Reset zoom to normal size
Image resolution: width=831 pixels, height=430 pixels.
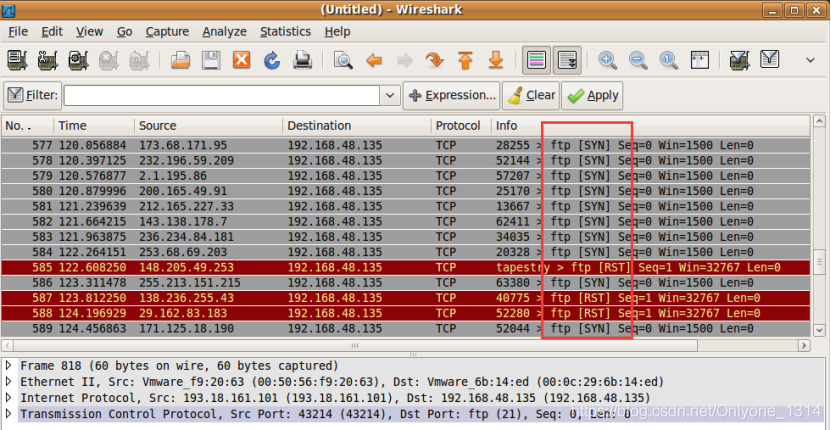(669, 60)
